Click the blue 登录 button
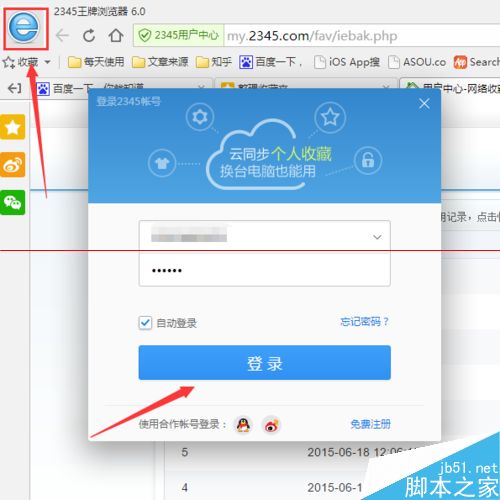Viewport: 500px width, 500px height. pos(265,363)
